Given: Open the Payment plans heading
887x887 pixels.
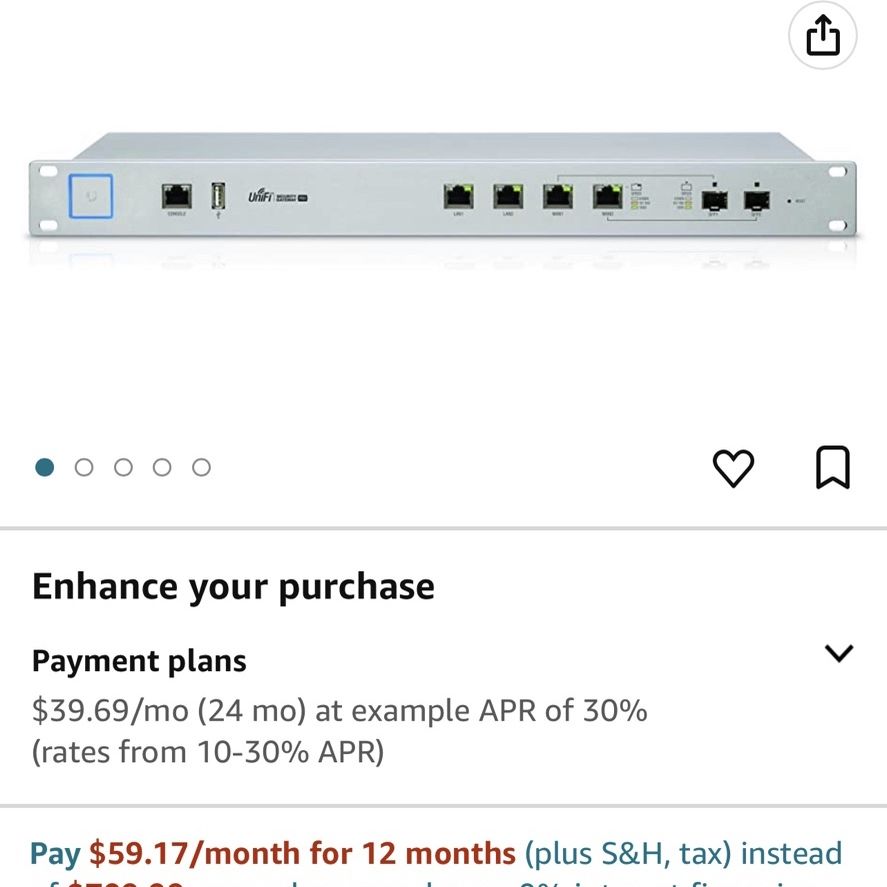Looking at the screenshot, I should point(139,661).
